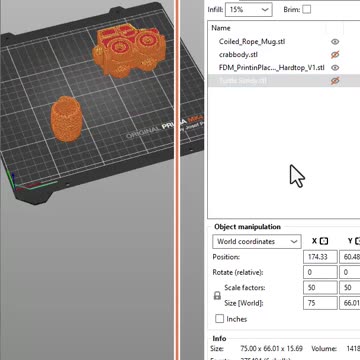Screen dimensions: 360x360
Task: Enable the Brim checkbox
Action: [x=306, y=9]
